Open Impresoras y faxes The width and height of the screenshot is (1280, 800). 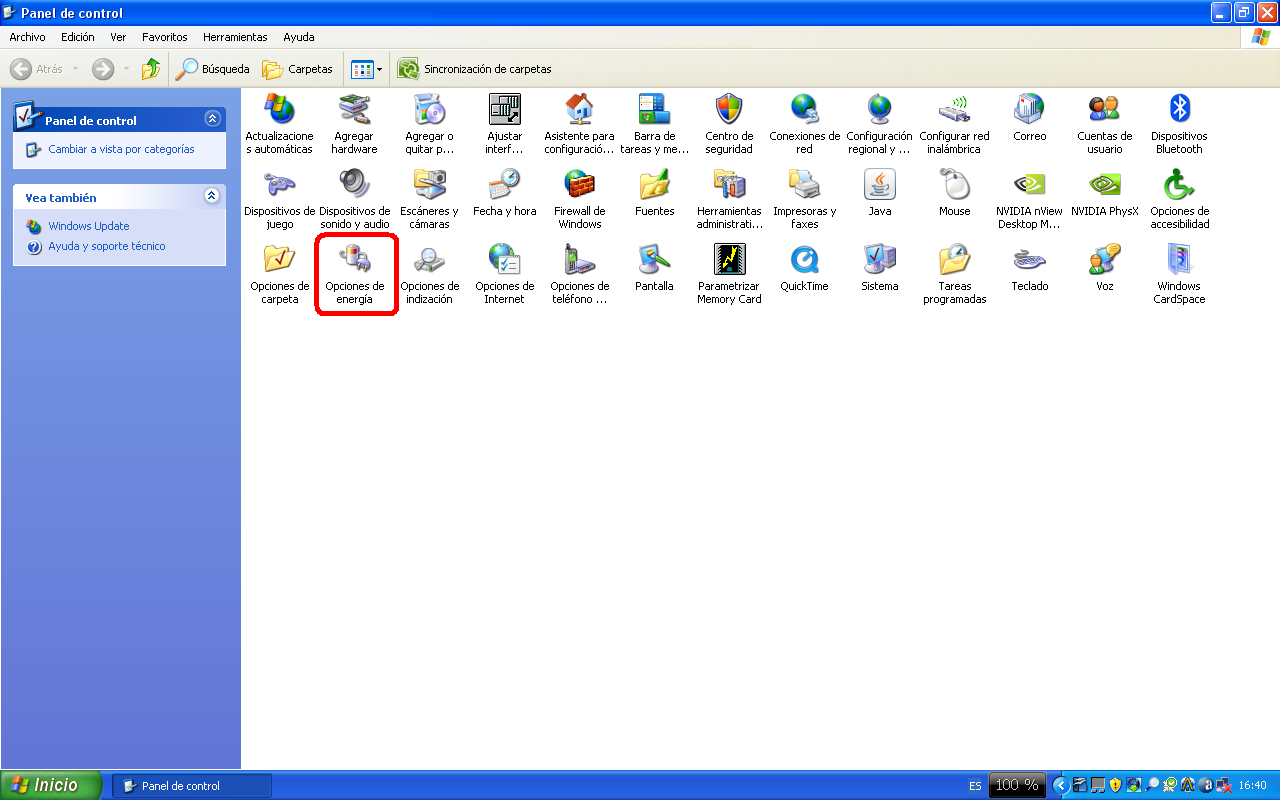point(805,199)
